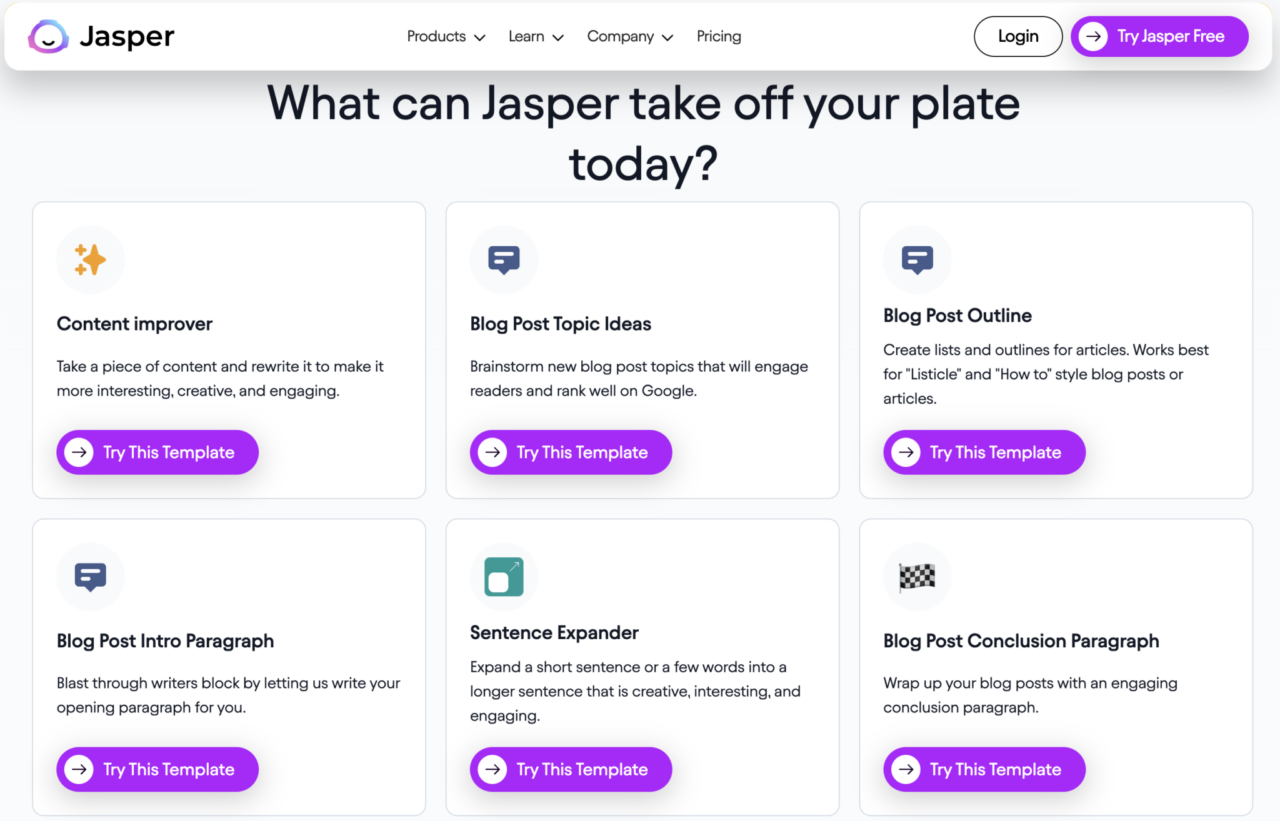Click the Jasper logo icon
Screen dimensions: 1280x821
[x=47, y=37]
